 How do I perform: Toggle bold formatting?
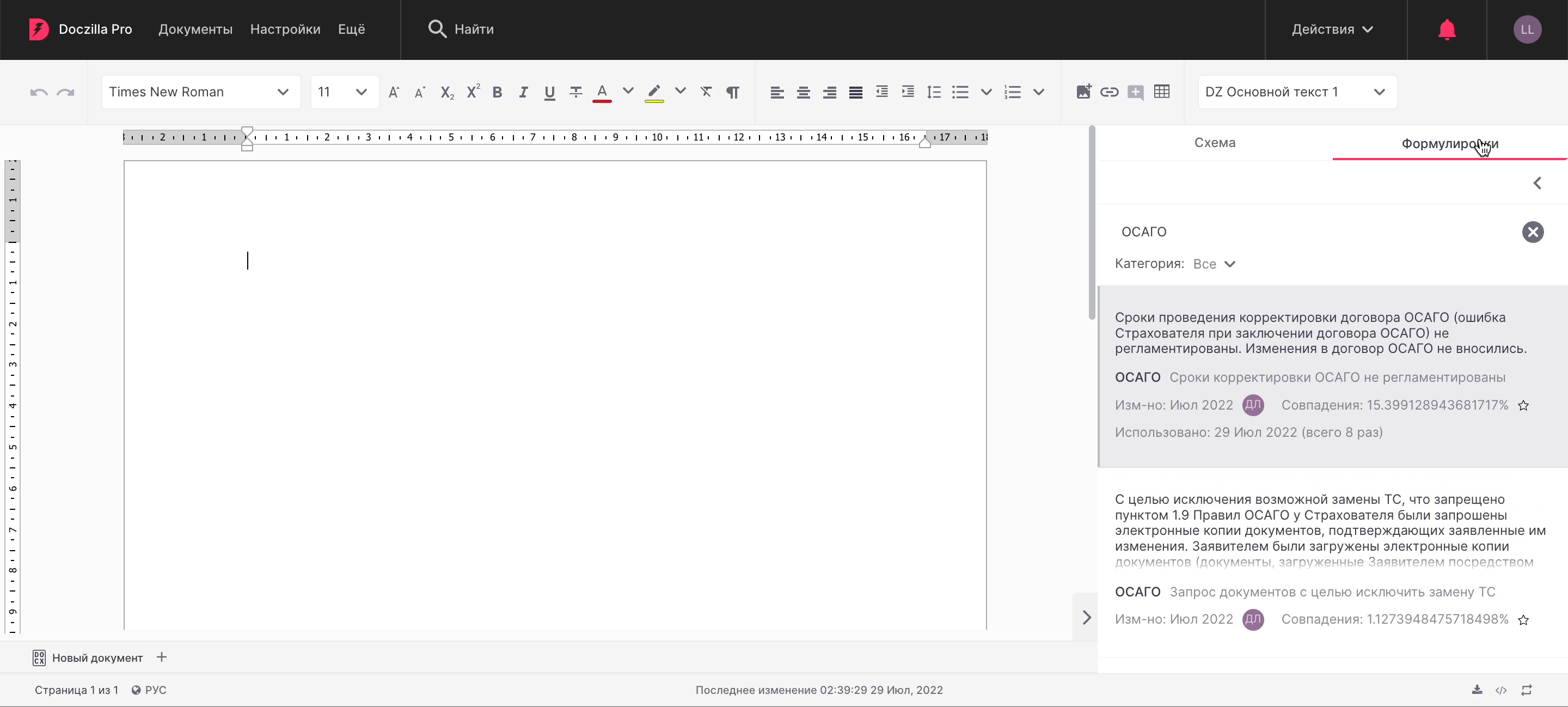[497, 92]
